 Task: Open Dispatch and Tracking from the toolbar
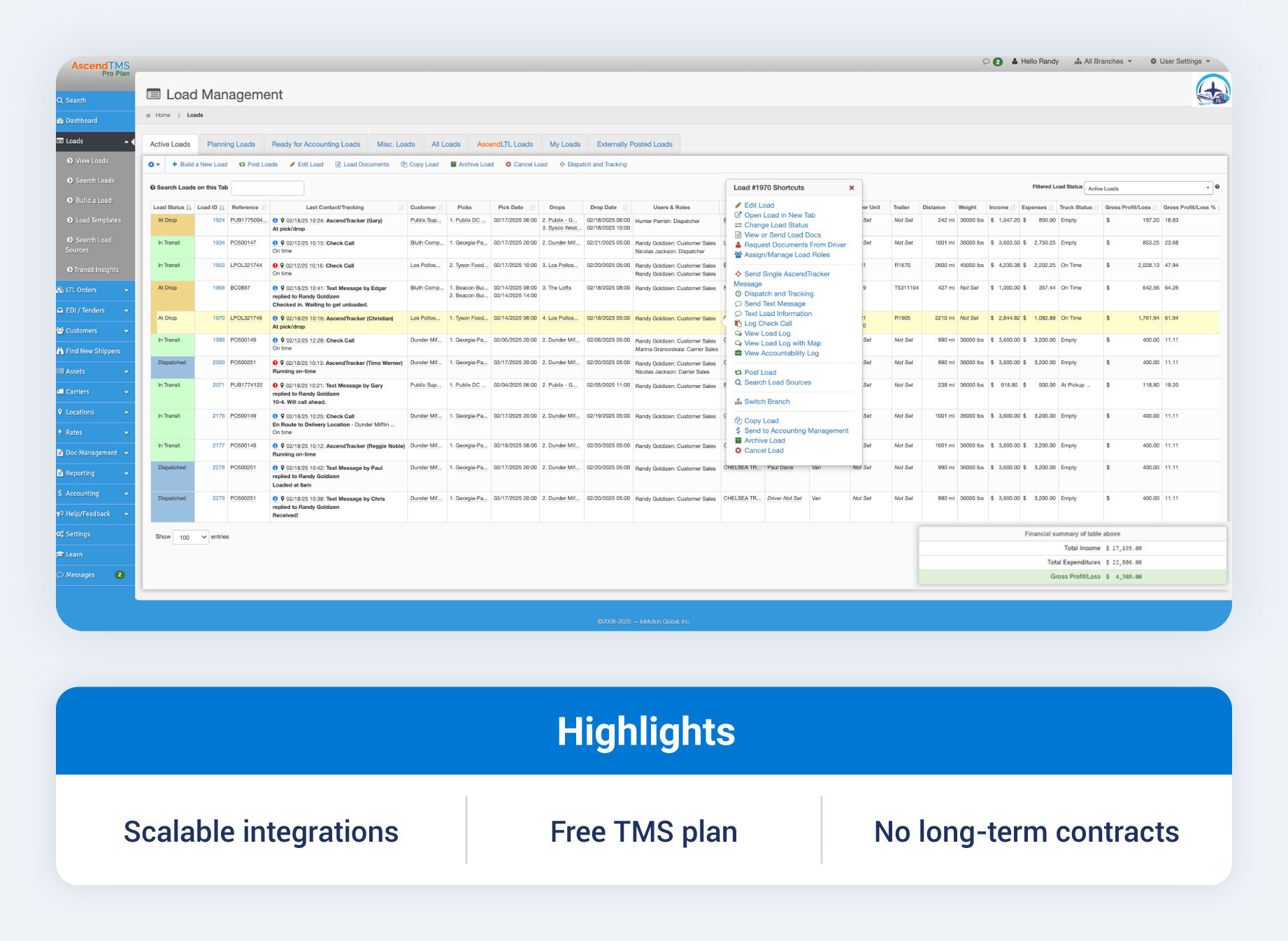(593, 165)
